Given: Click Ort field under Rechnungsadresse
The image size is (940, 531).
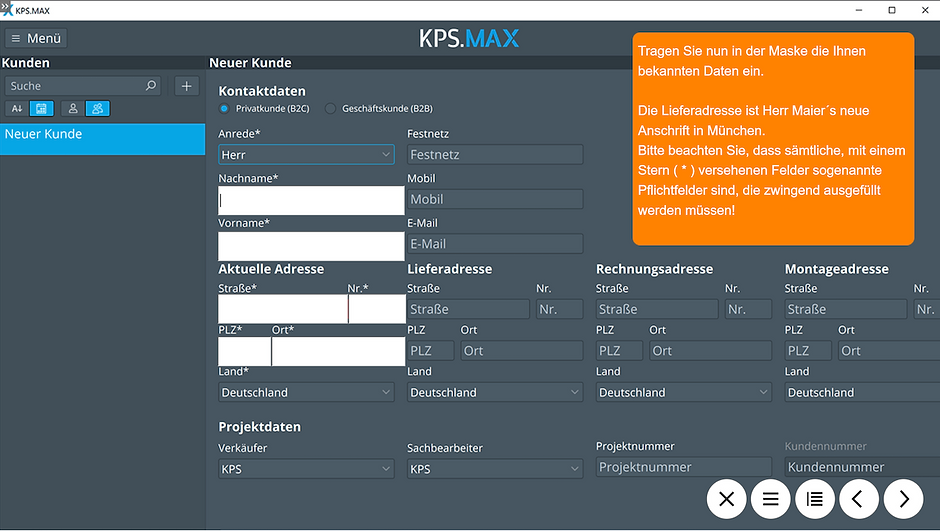Looking at the screenshot, I should pyautogui.click(x=710, y=351).
